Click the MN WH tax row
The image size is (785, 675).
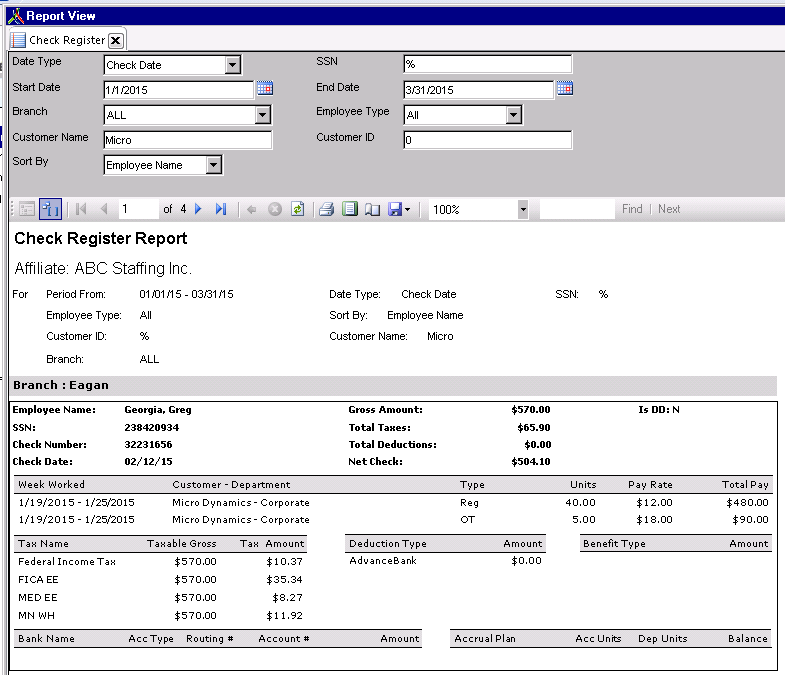tap(160, 615)
